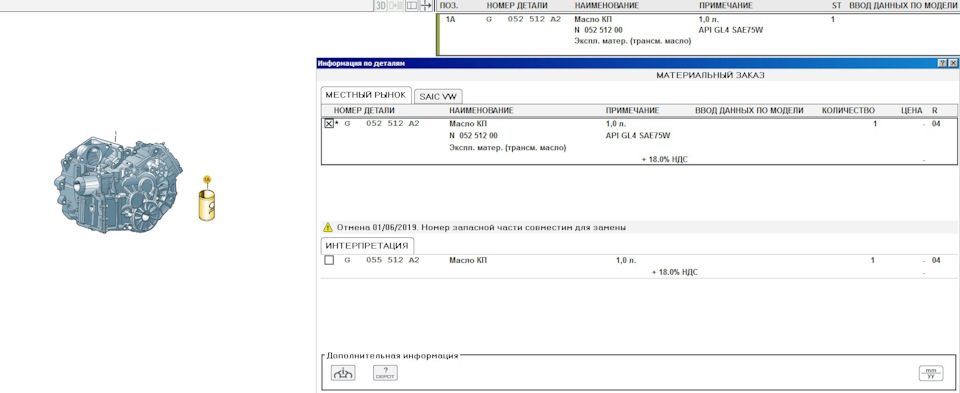The width and height of the screenshot is (960, 393).
Task: Toggle the split panel layout icon
Action: click(411, 6)
